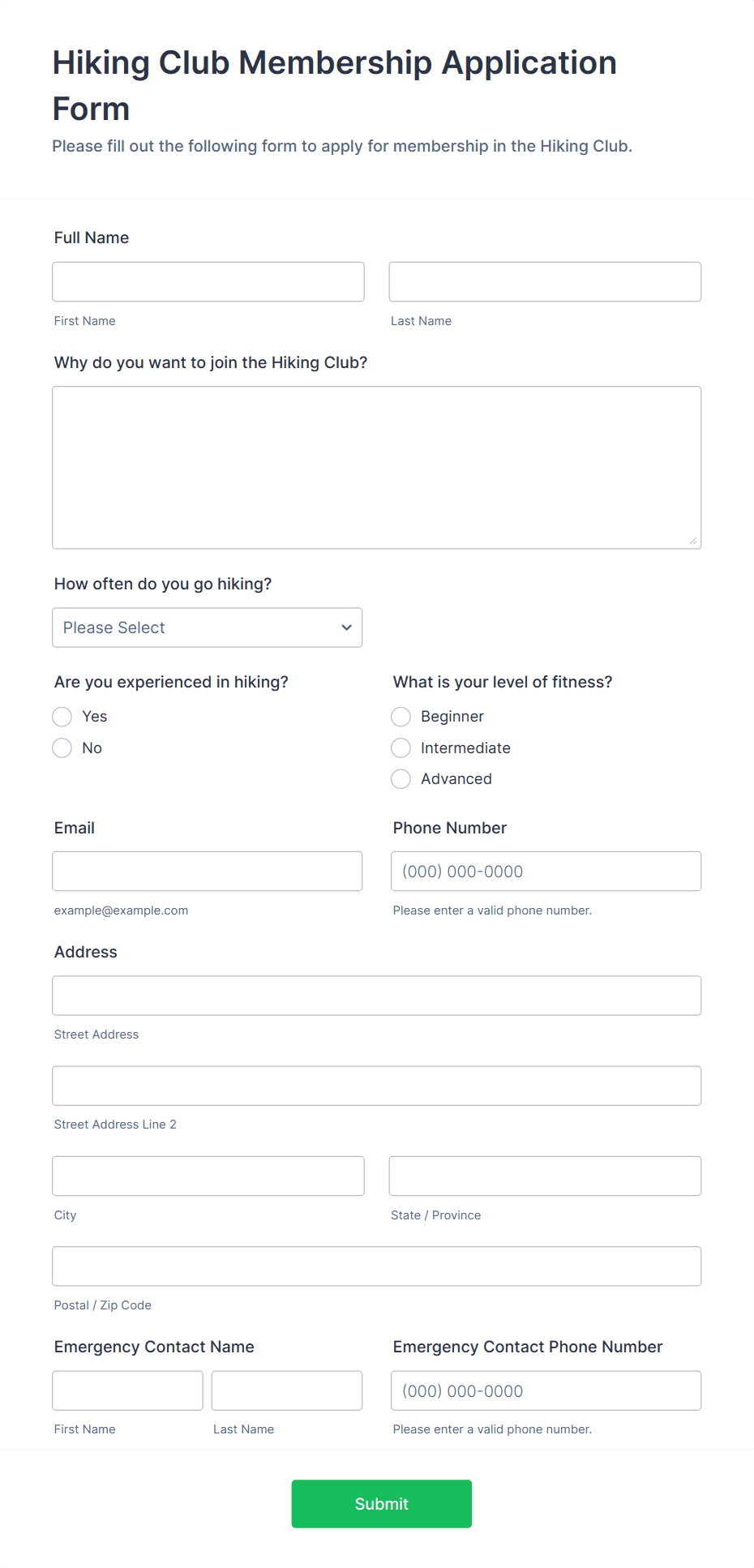Viewport: 754px width, 1568px height.
Task: Click the Postal / Zip Code field
Action: (376, 1266)
